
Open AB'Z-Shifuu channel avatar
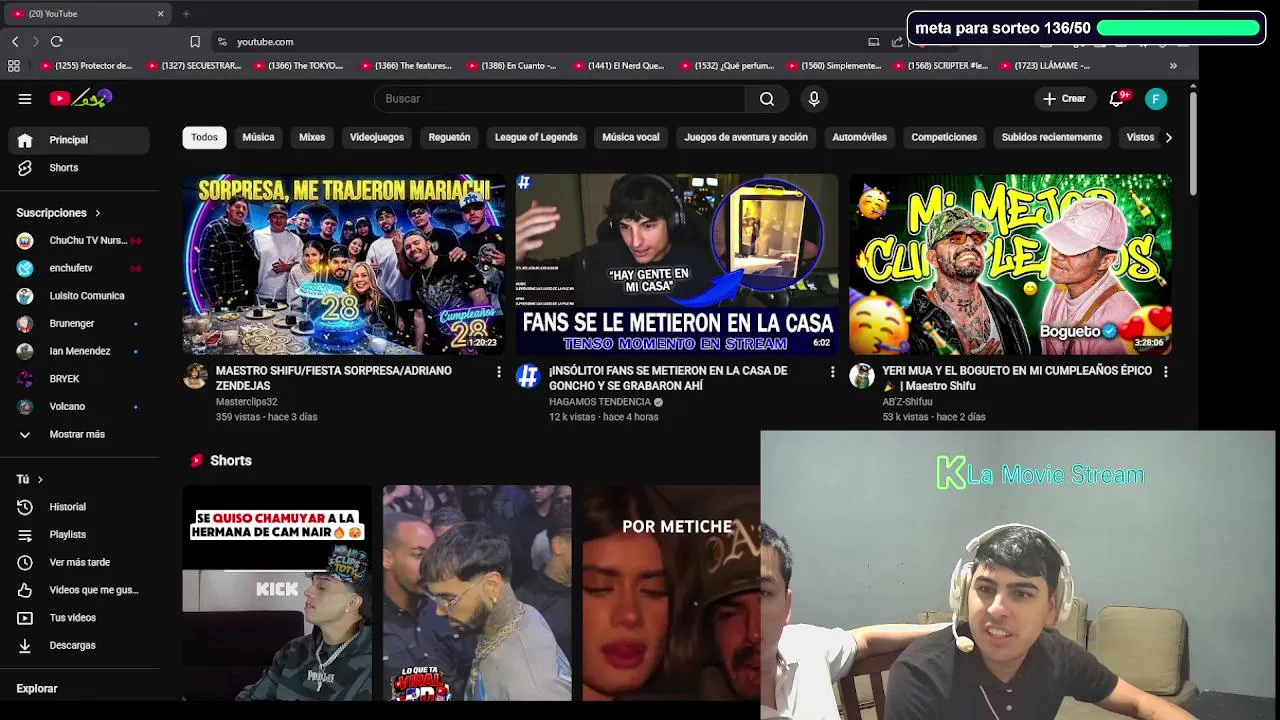[861, 376]
